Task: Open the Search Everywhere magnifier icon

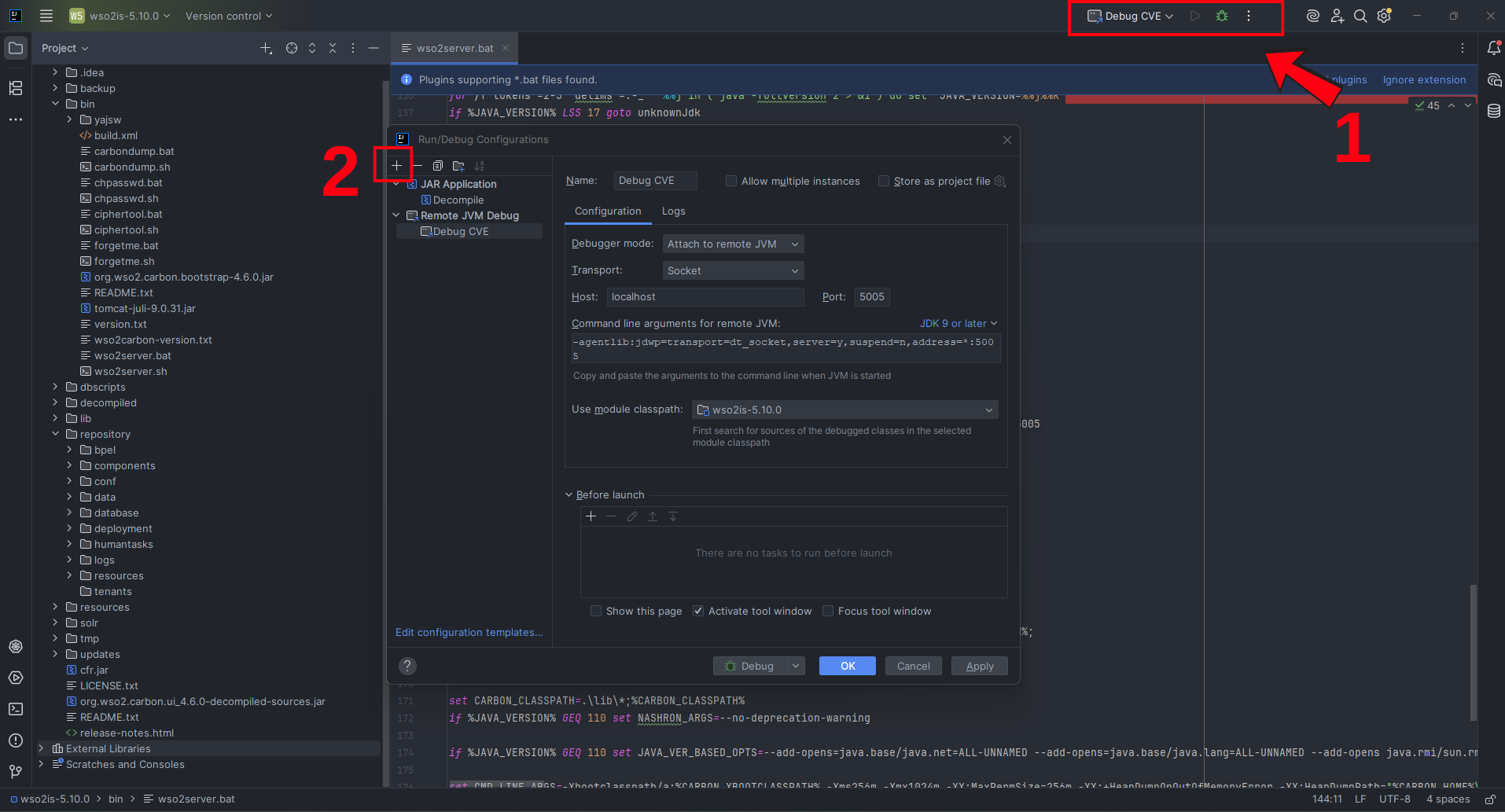Action: pyautogui.click(x=1360, y=16)
